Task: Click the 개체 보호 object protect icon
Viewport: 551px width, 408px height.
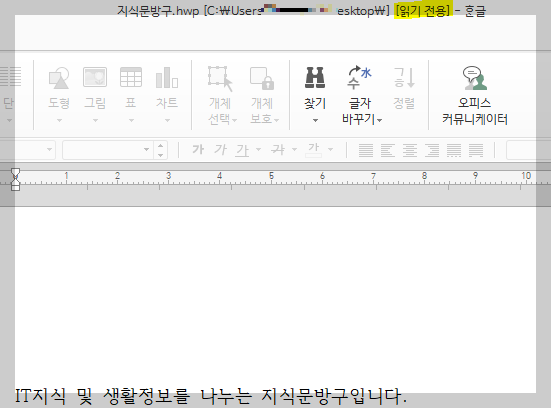Action: (262, 79)
